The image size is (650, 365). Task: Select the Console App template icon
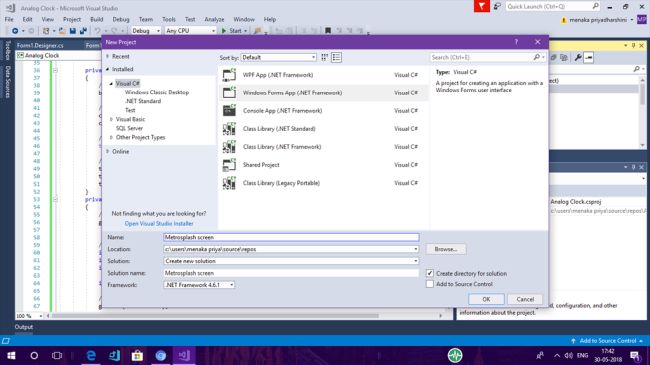click(x=229, y=111)
